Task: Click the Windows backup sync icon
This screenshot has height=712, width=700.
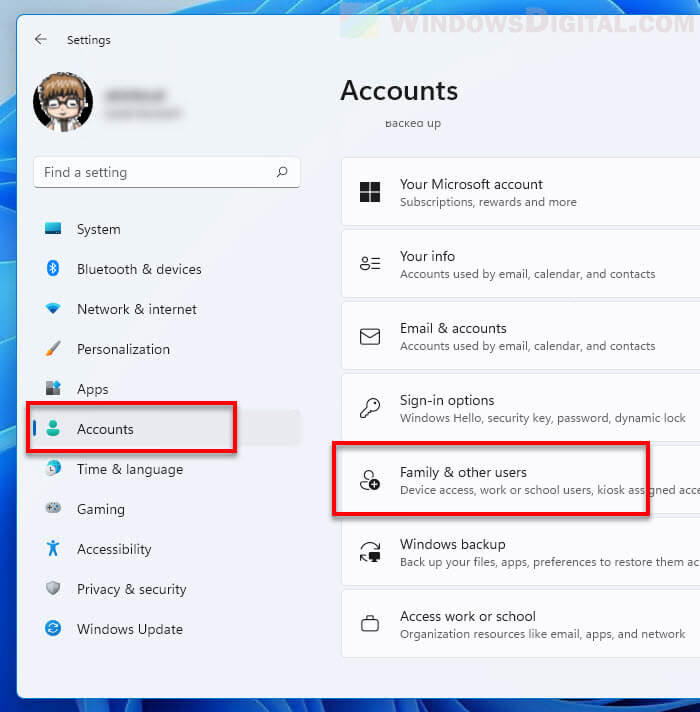Action: 370,552
